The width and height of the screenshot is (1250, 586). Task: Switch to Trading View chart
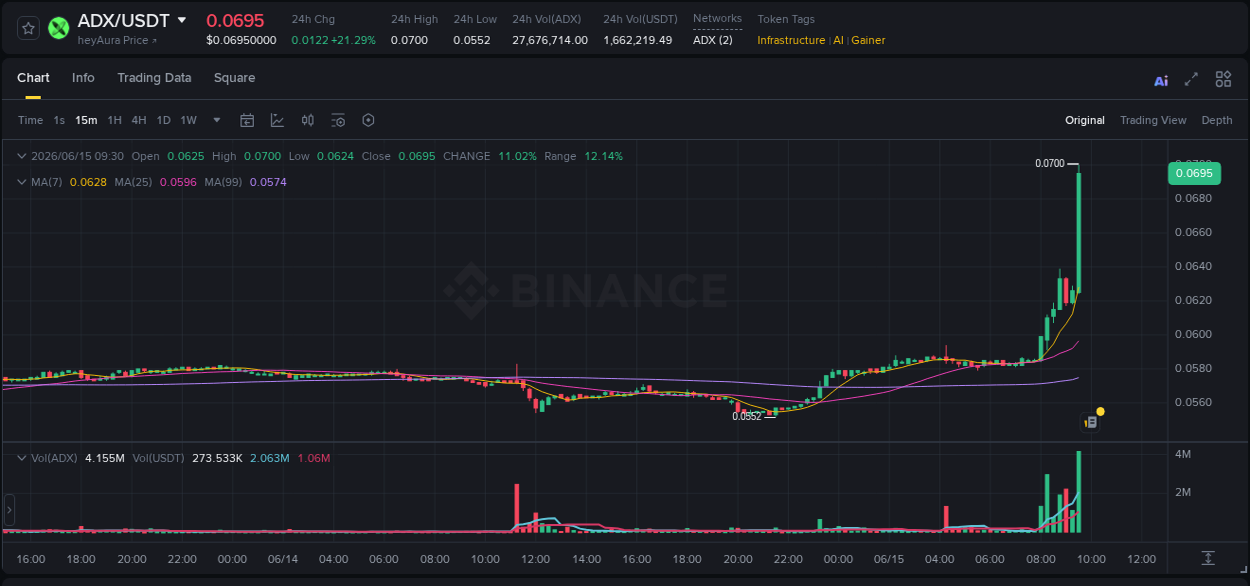[1153, 120]
